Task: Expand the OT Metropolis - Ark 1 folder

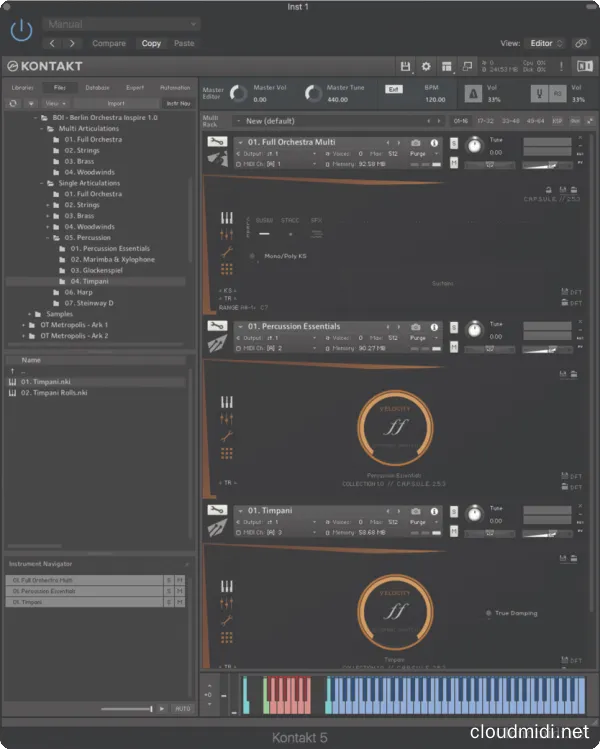Action: [23, 325]
